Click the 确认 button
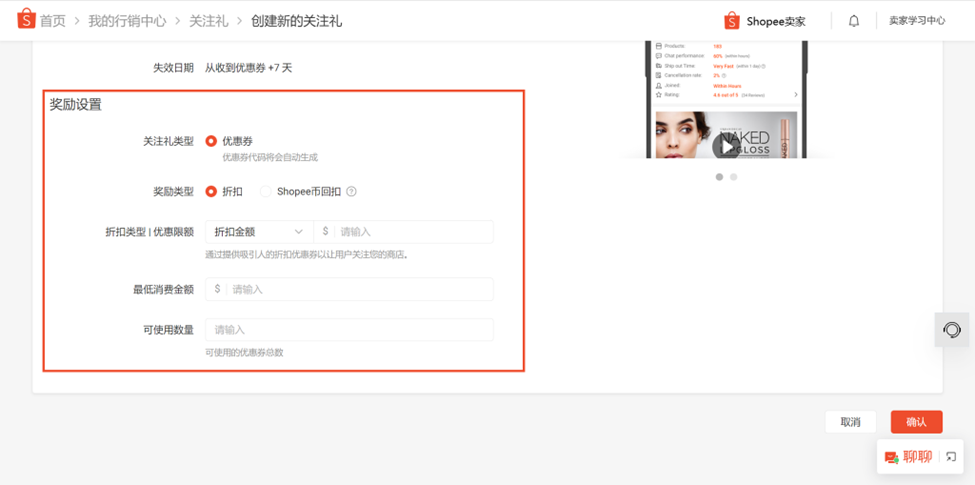The image size is (975, 485). coord(916,422)
